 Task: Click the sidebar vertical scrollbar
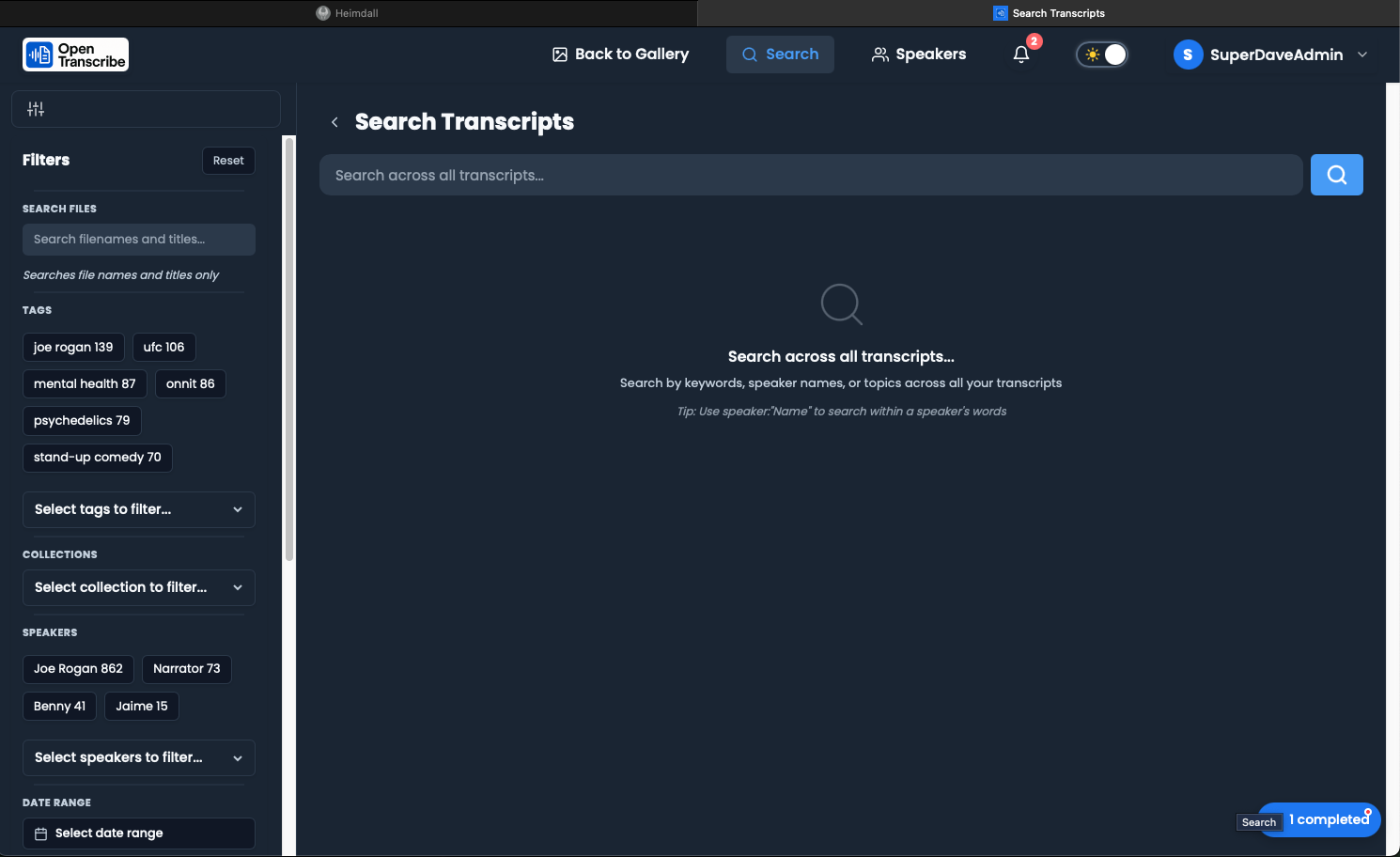coord(289,350)
